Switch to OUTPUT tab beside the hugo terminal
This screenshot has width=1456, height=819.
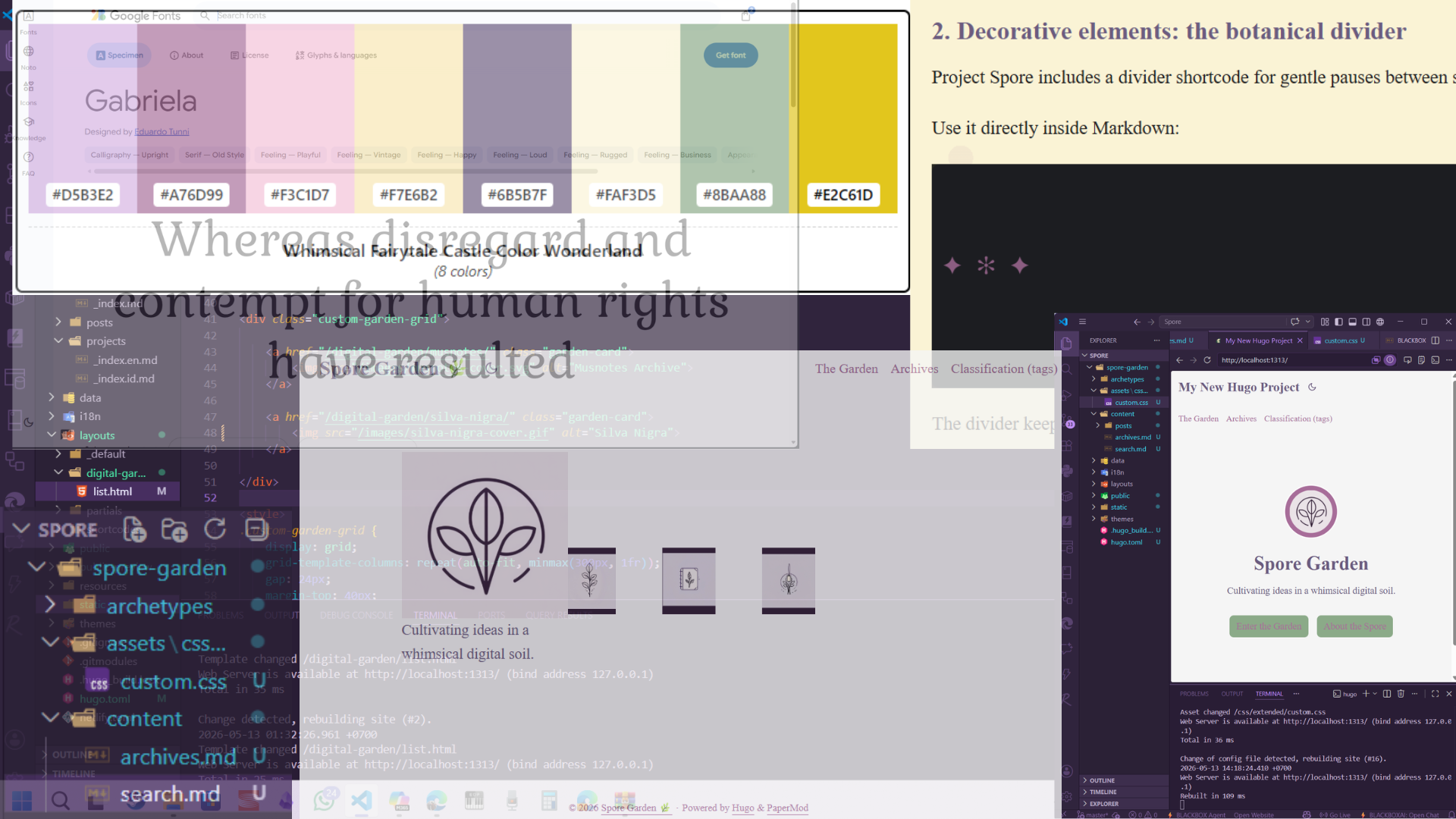[1232, 694]
